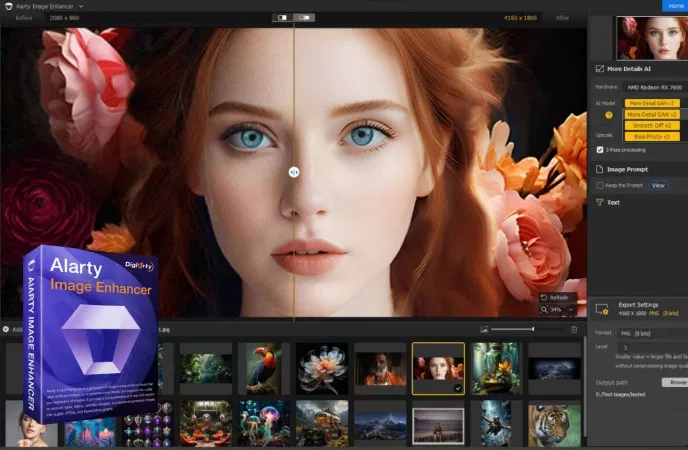Click the Refresh preview icon
The image size is (688, 450).
click(545, 297)
